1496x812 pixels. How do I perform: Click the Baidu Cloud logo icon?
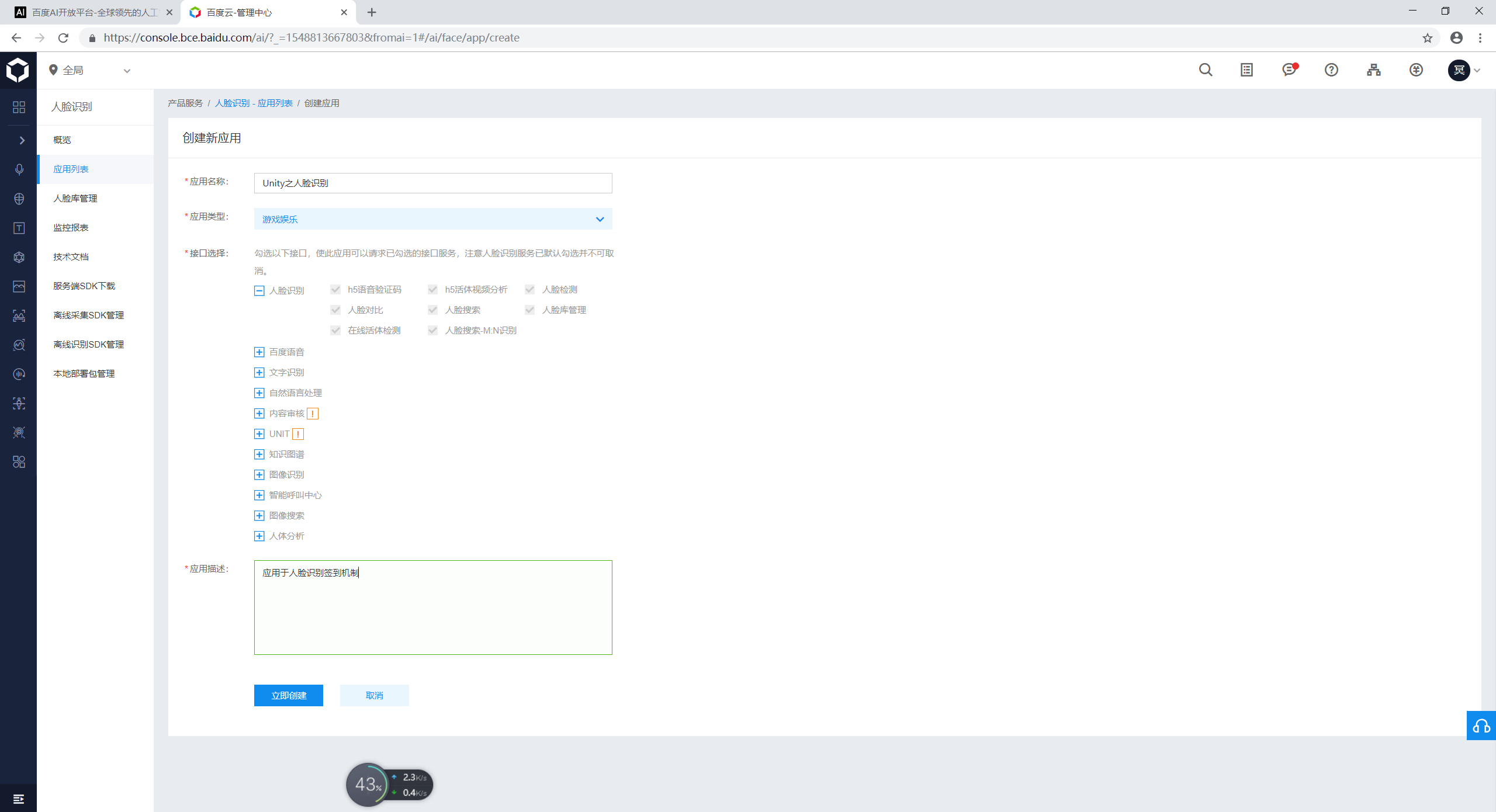pos(18,70)
